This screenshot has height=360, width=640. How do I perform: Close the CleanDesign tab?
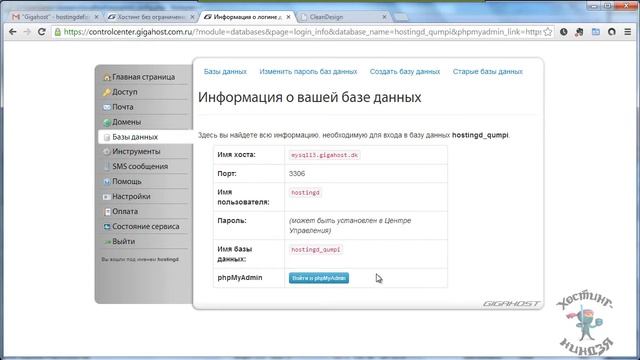pyautogui.click(x=384, y=17)
